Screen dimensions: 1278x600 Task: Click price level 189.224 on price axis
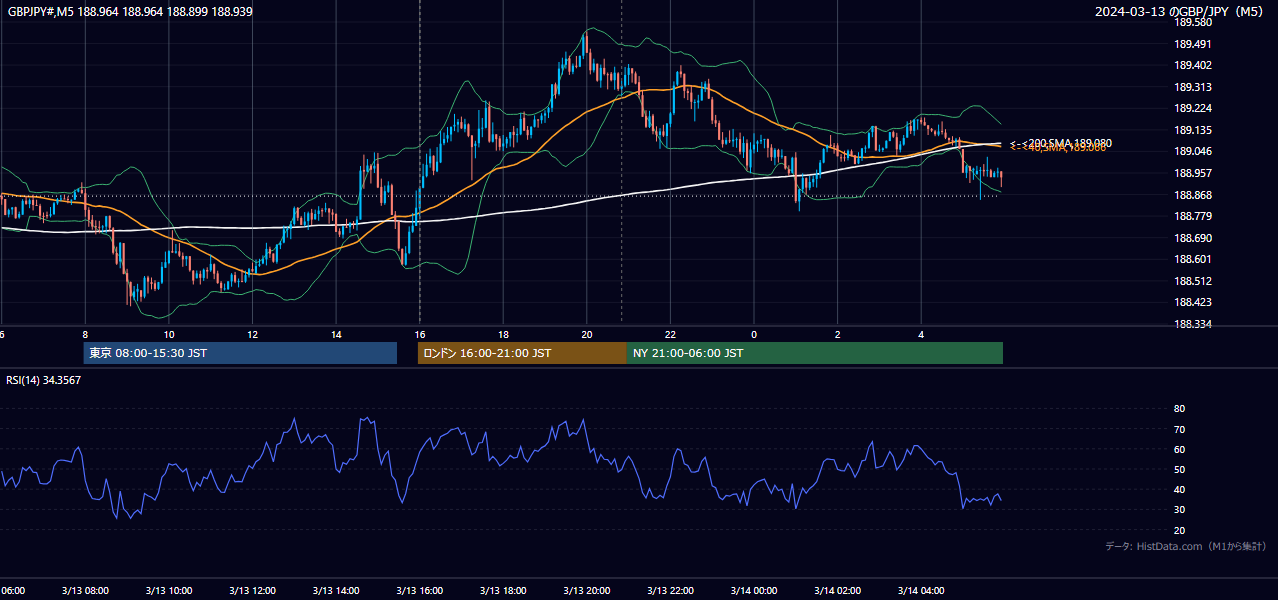tap(1193, 109)
